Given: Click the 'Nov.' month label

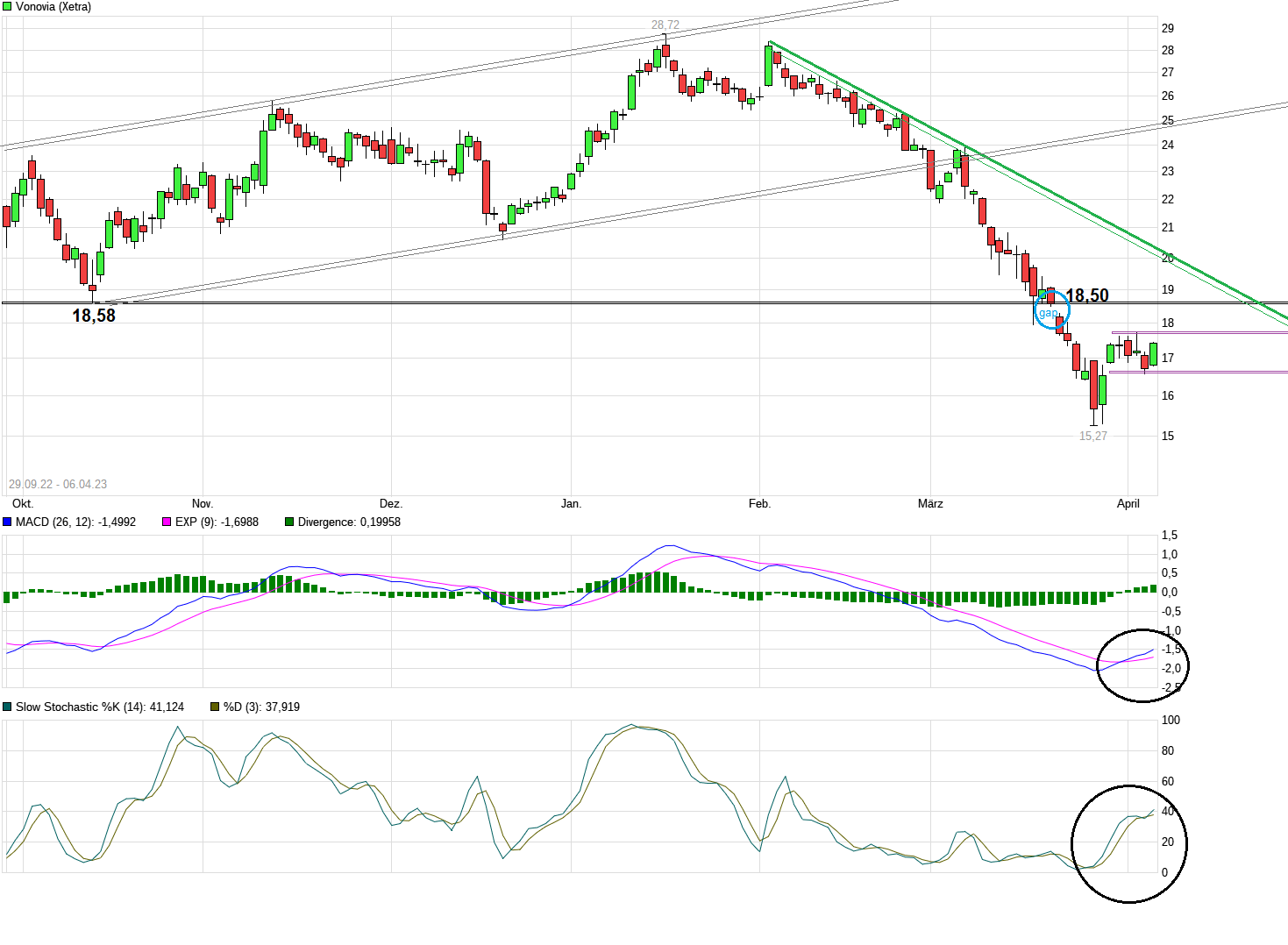Looking at the screenshot, I should click(x=203, y=504).
